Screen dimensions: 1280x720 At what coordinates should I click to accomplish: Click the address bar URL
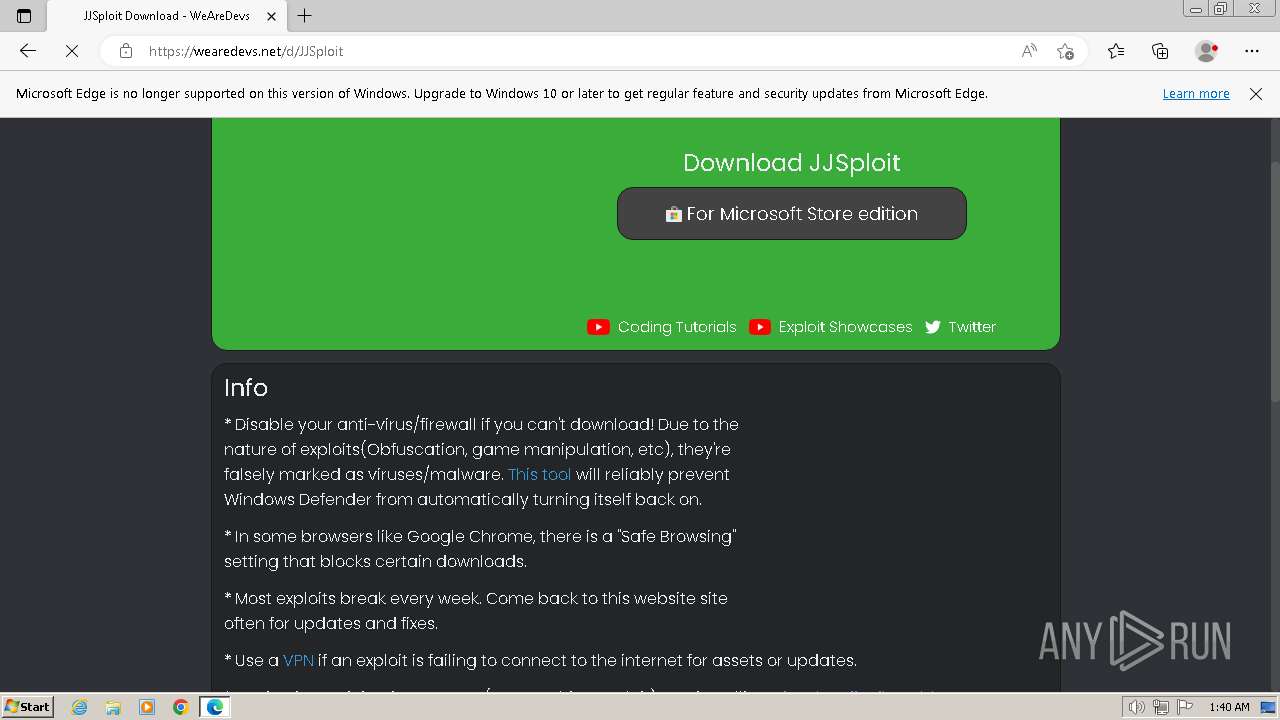point(246,51)
